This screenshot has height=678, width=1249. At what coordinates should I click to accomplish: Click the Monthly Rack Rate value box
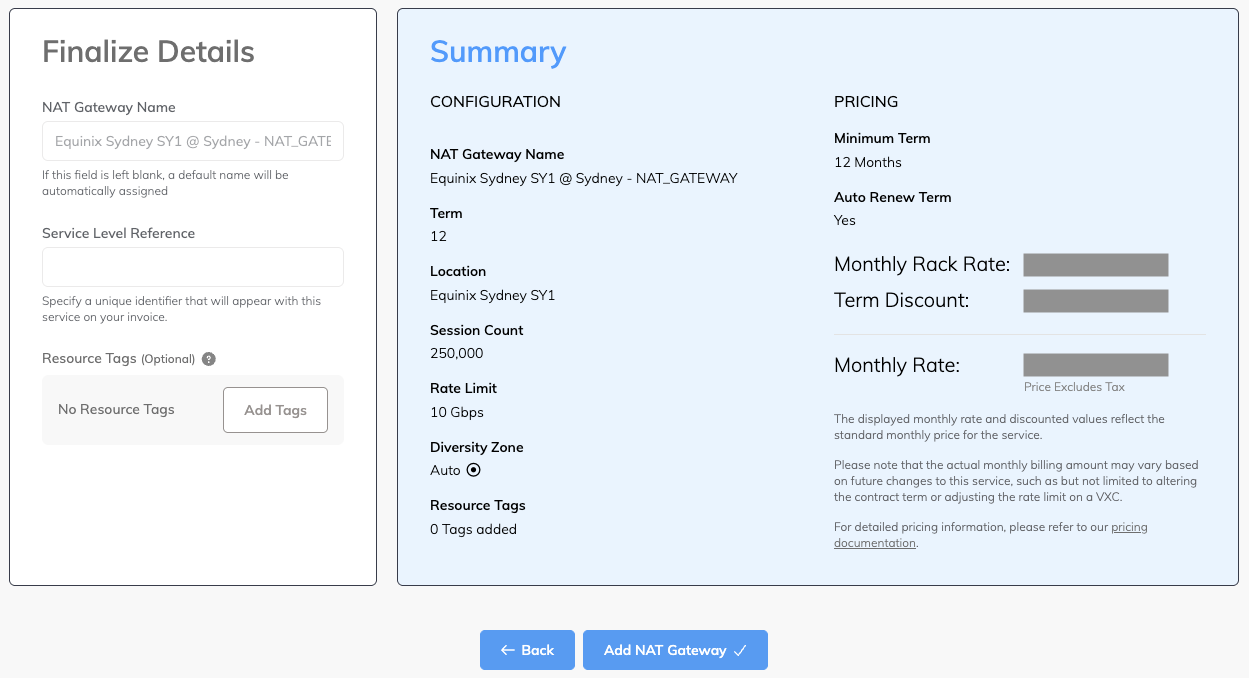point(1095,265)
